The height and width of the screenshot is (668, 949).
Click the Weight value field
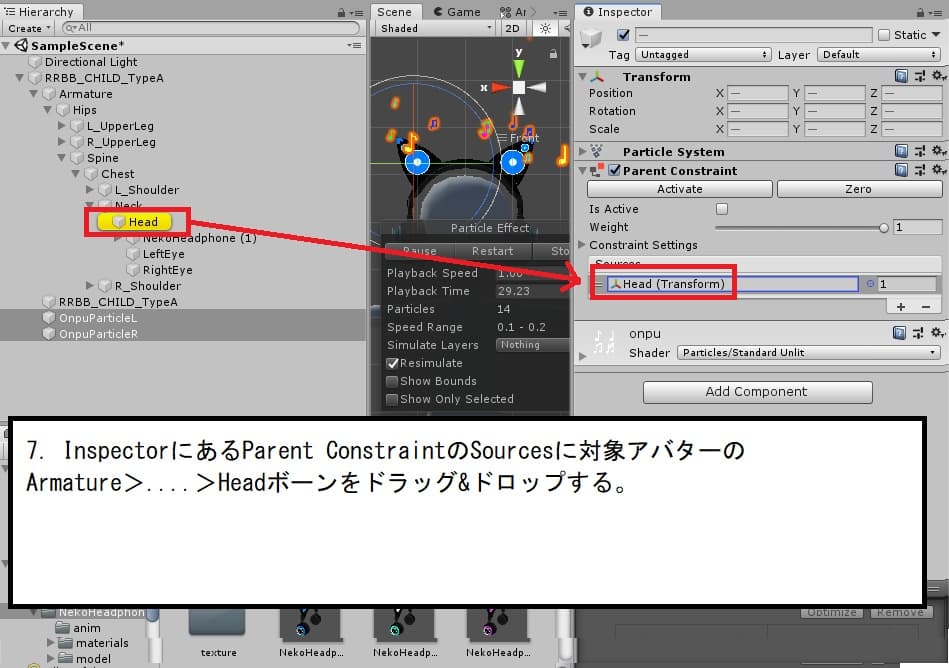[x=918, y=227]
